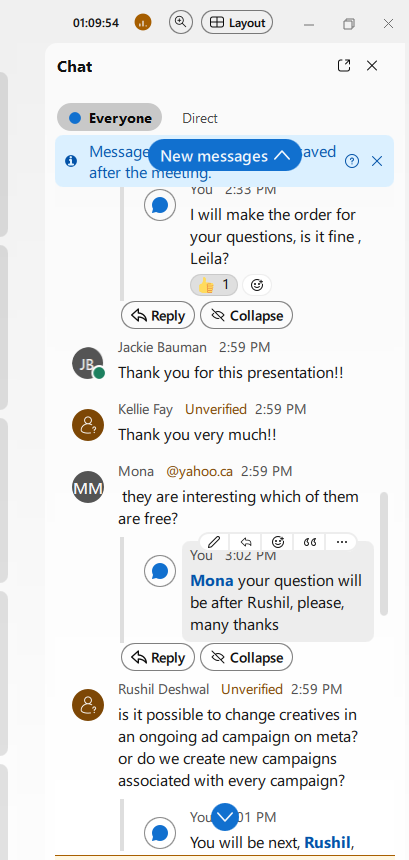Pop out the chat panel
This screenshot has height=860, width=409.
click(344, 66)
